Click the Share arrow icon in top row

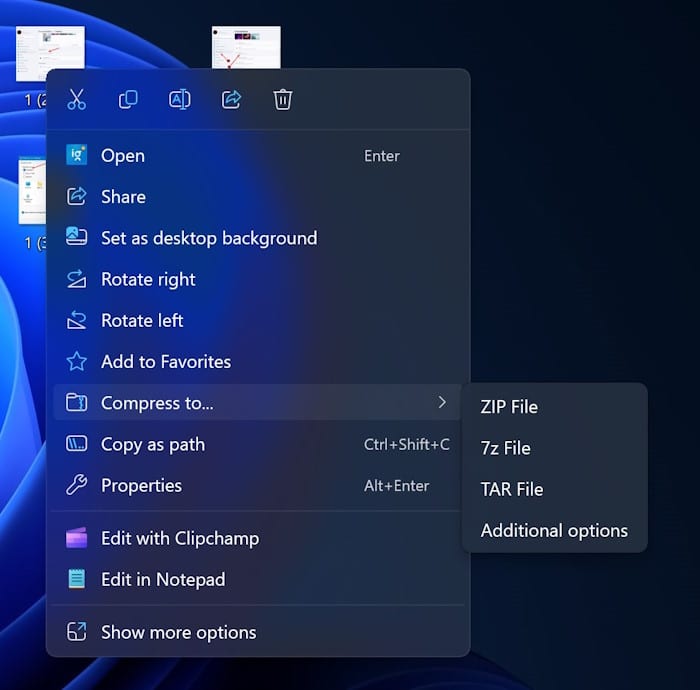click(231, 99)
